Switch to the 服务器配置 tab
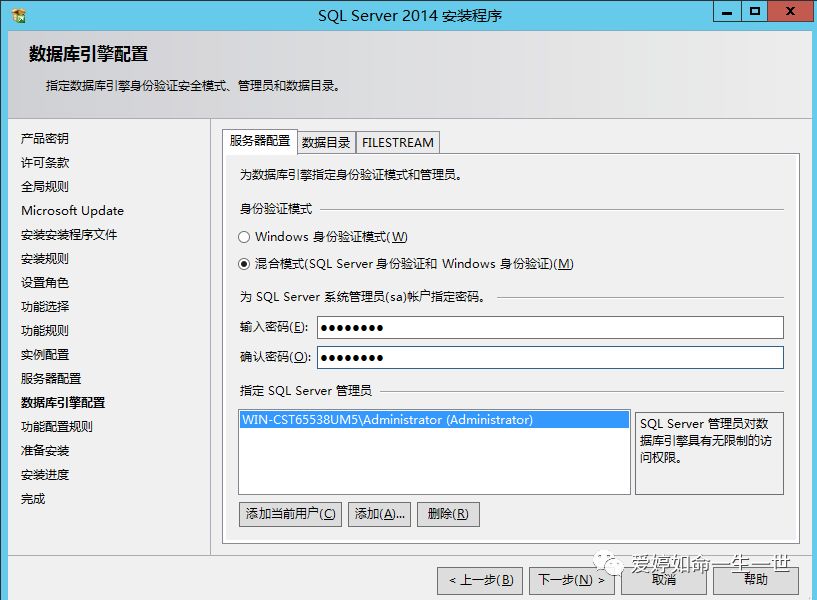The width and height of the screenshot is (817, 600). (x=259, y=141)
